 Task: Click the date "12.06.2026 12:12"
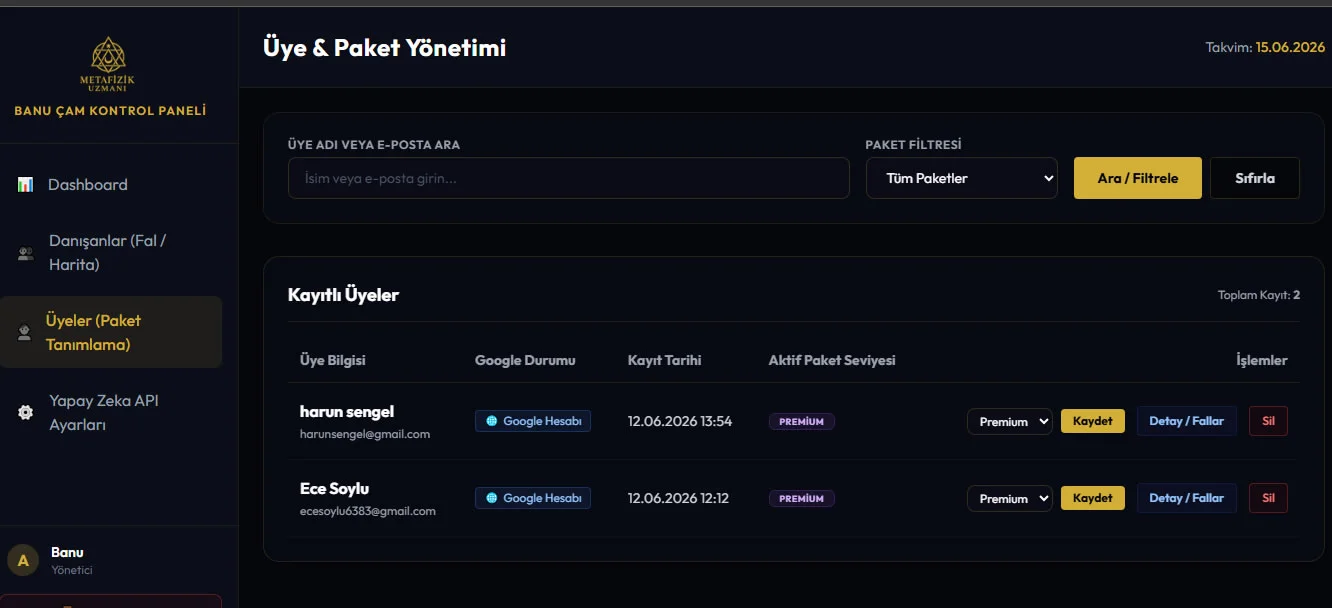coord(678,498)
